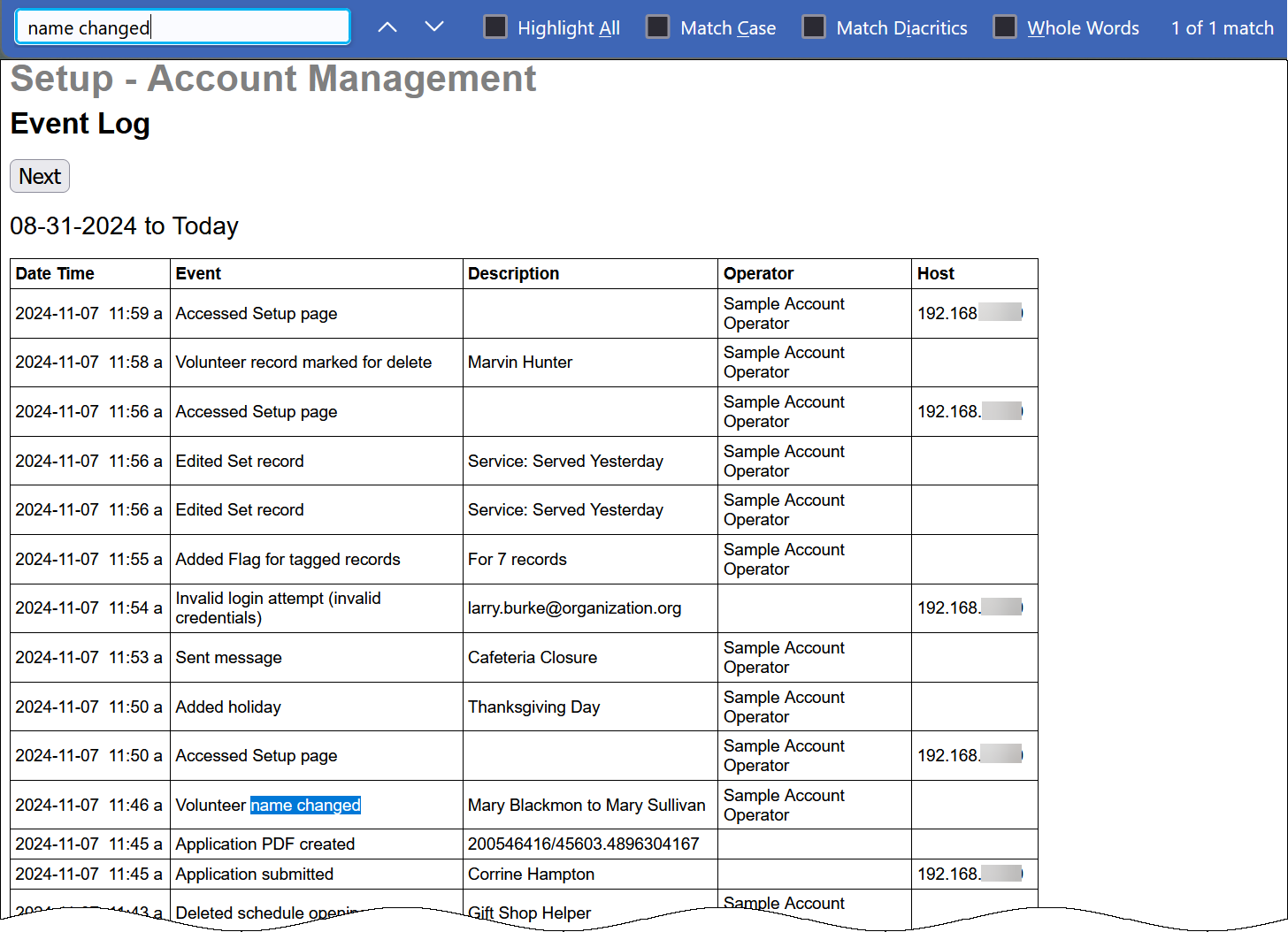Click the 'Event Log' page heading
1288x932 pixels.
tap(80, 124)
